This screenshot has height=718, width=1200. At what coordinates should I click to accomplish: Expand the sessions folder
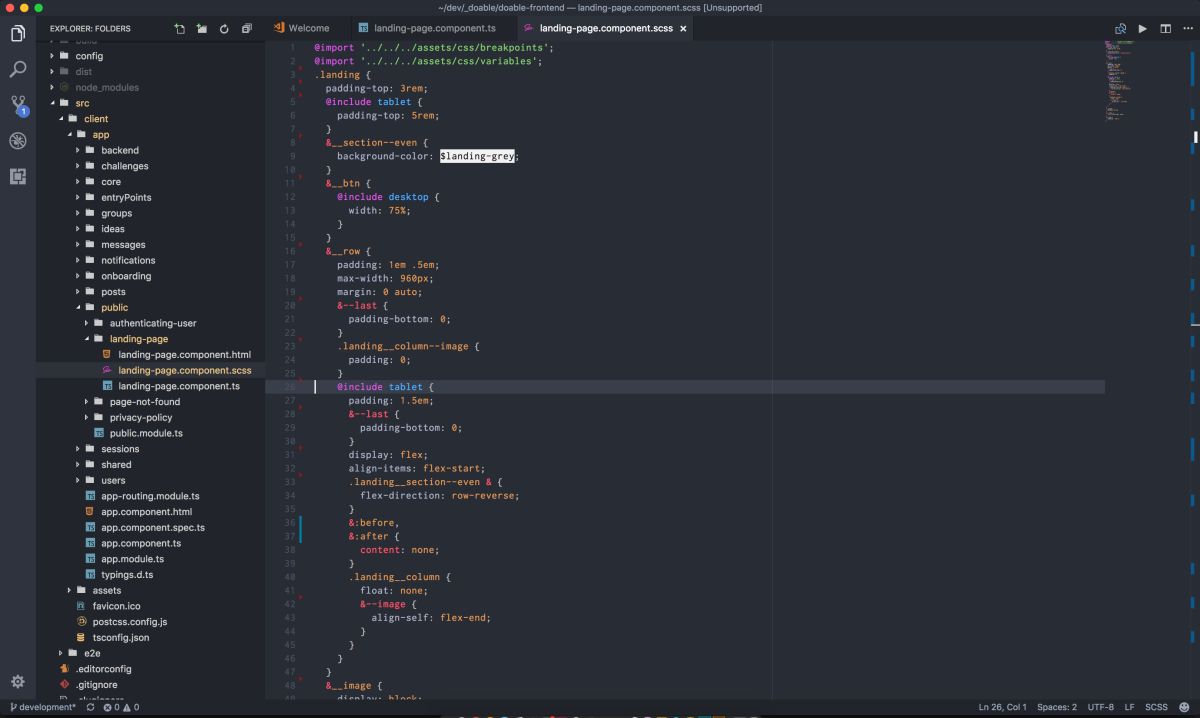78,449
